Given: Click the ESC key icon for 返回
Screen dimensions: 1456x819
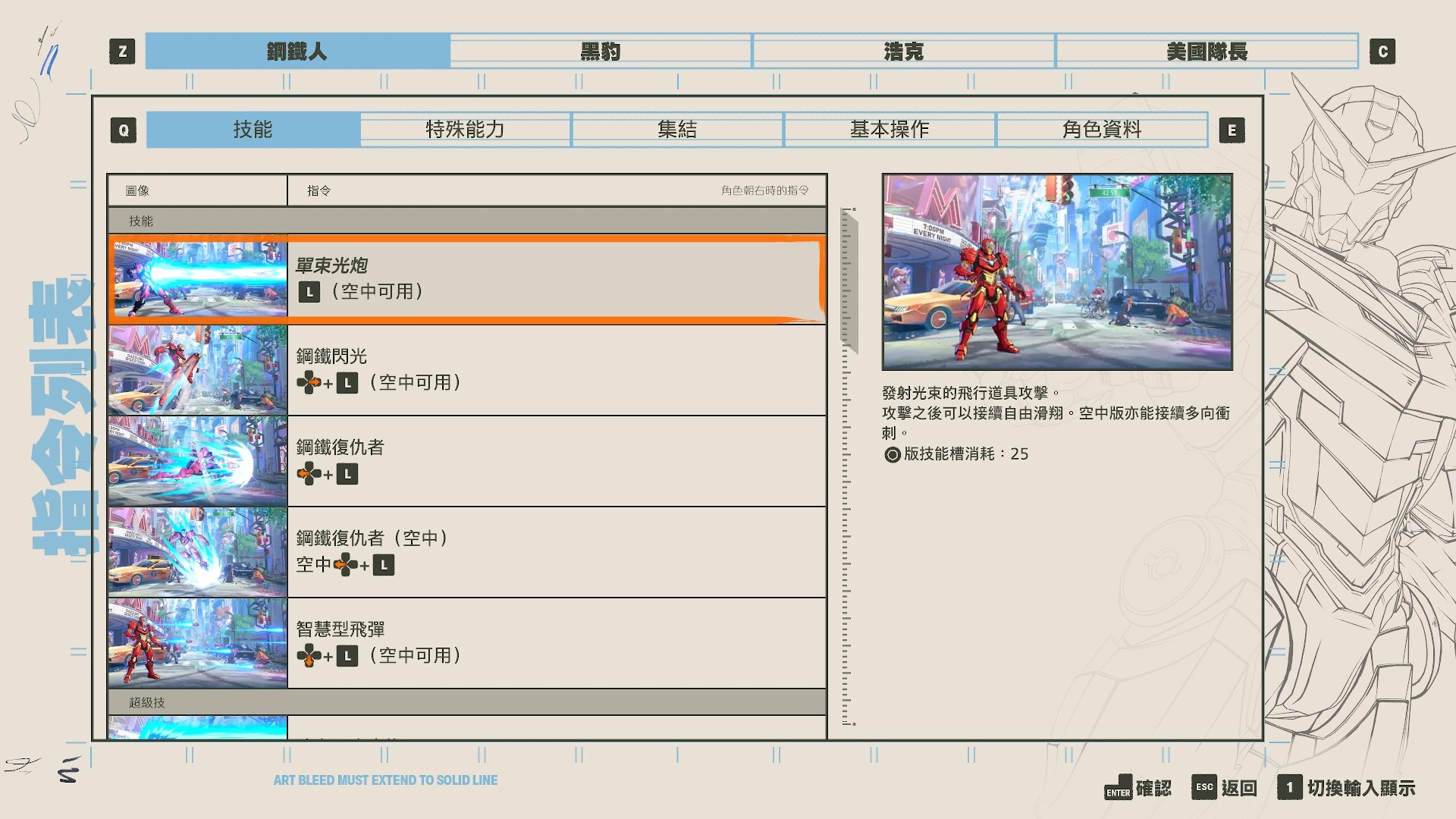Looking at the screenshot, I should 1204,787.
